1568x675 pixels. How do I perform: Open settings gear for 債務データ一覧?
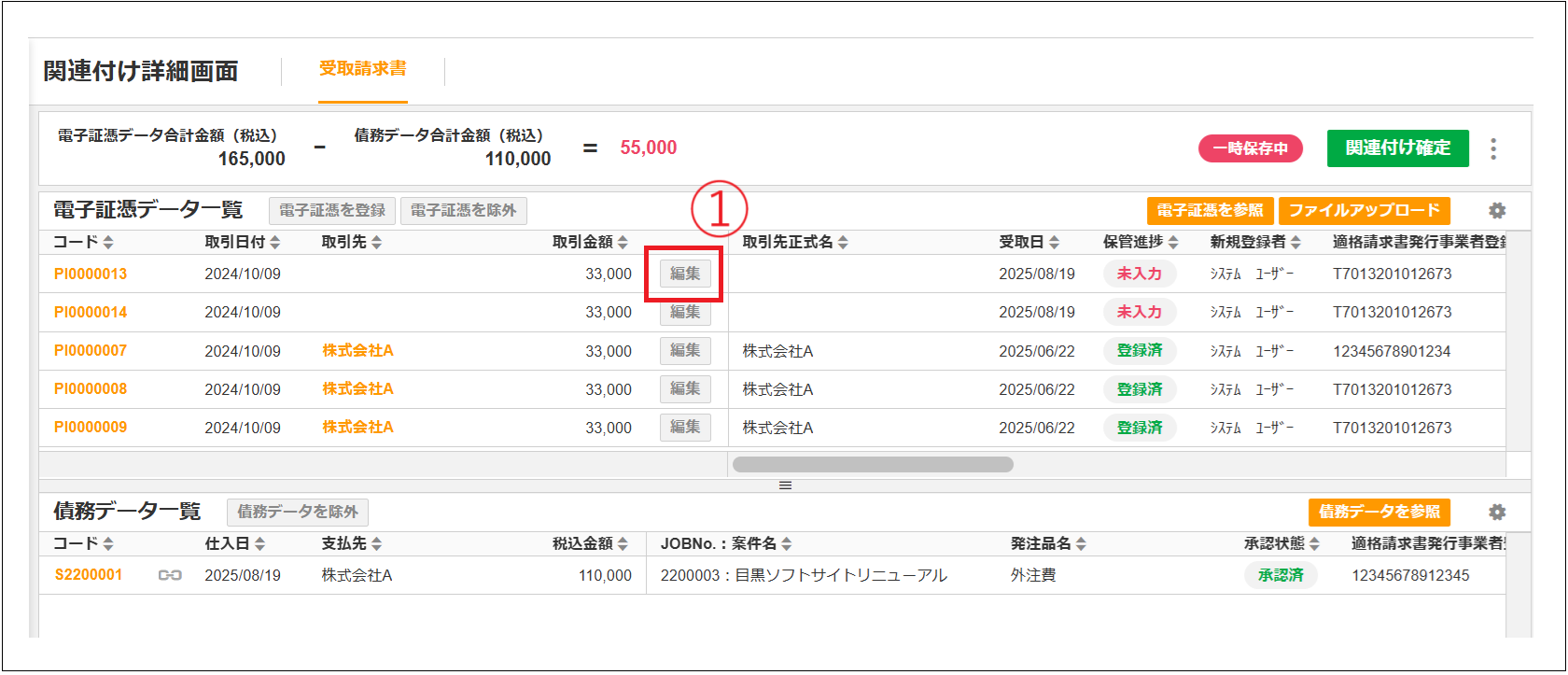(1497, 512)
